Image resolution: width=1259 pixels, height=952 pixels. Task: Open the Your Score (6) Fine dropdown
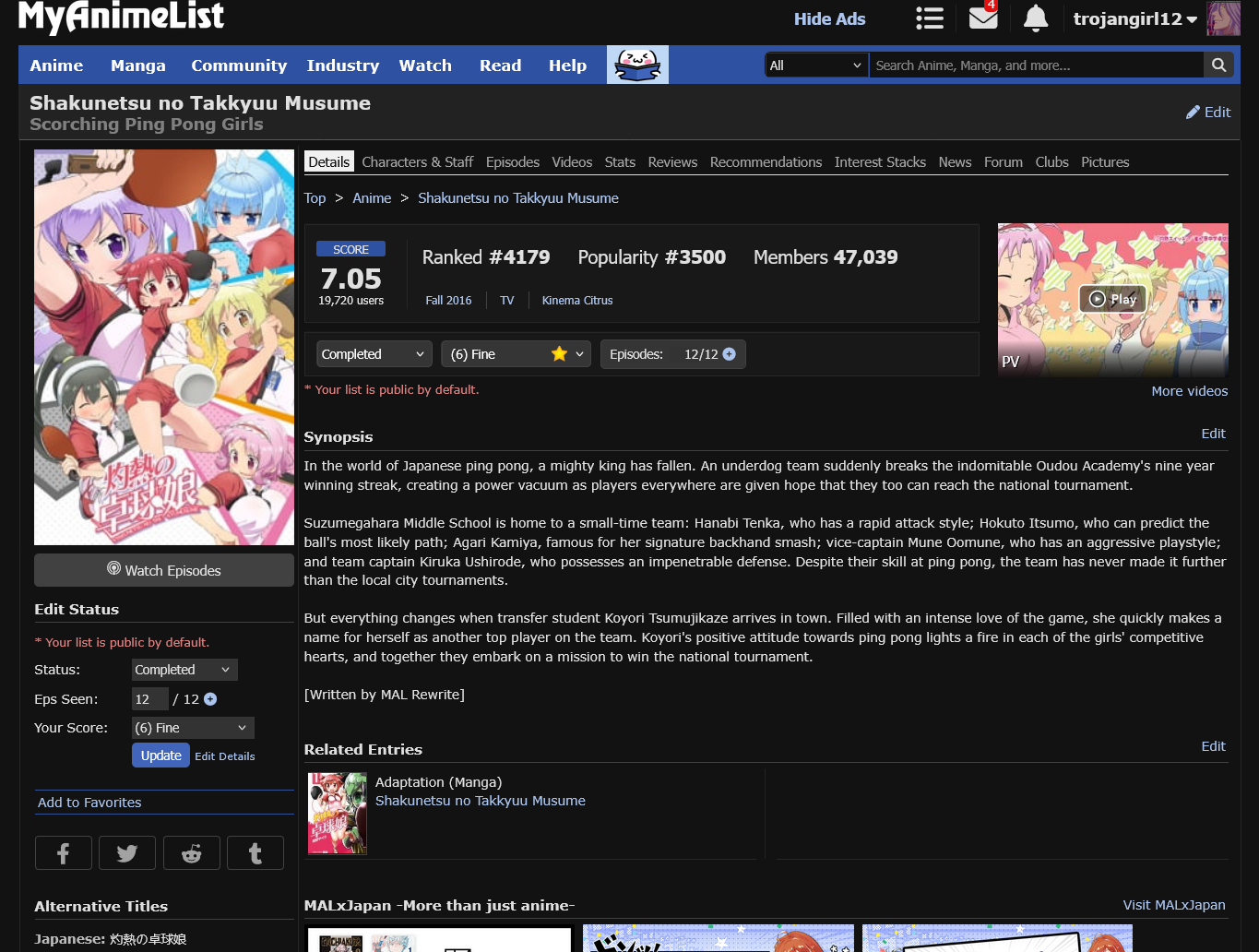[x=193, y=728]
